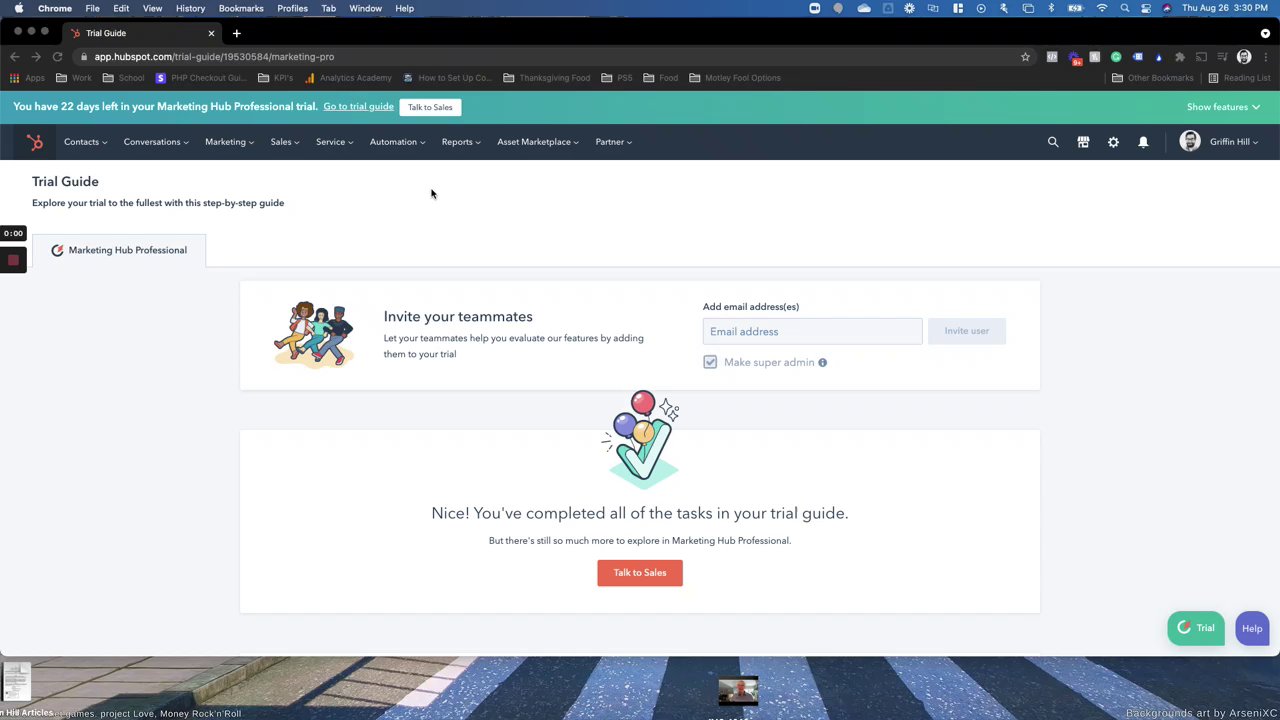Click Griffin Hill profile avatar
The image size is (1280, 720).
click(1190, 141)
